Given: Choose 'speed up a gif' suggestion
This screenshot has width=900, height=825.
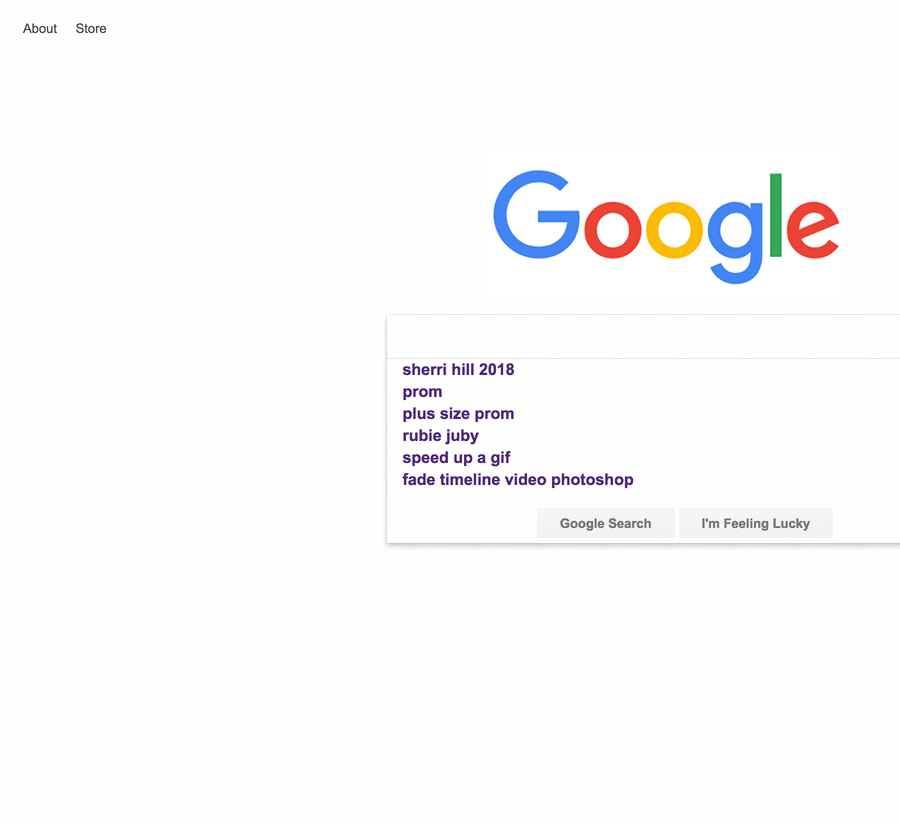Looking at the screenshot, I should pos(456,458).
